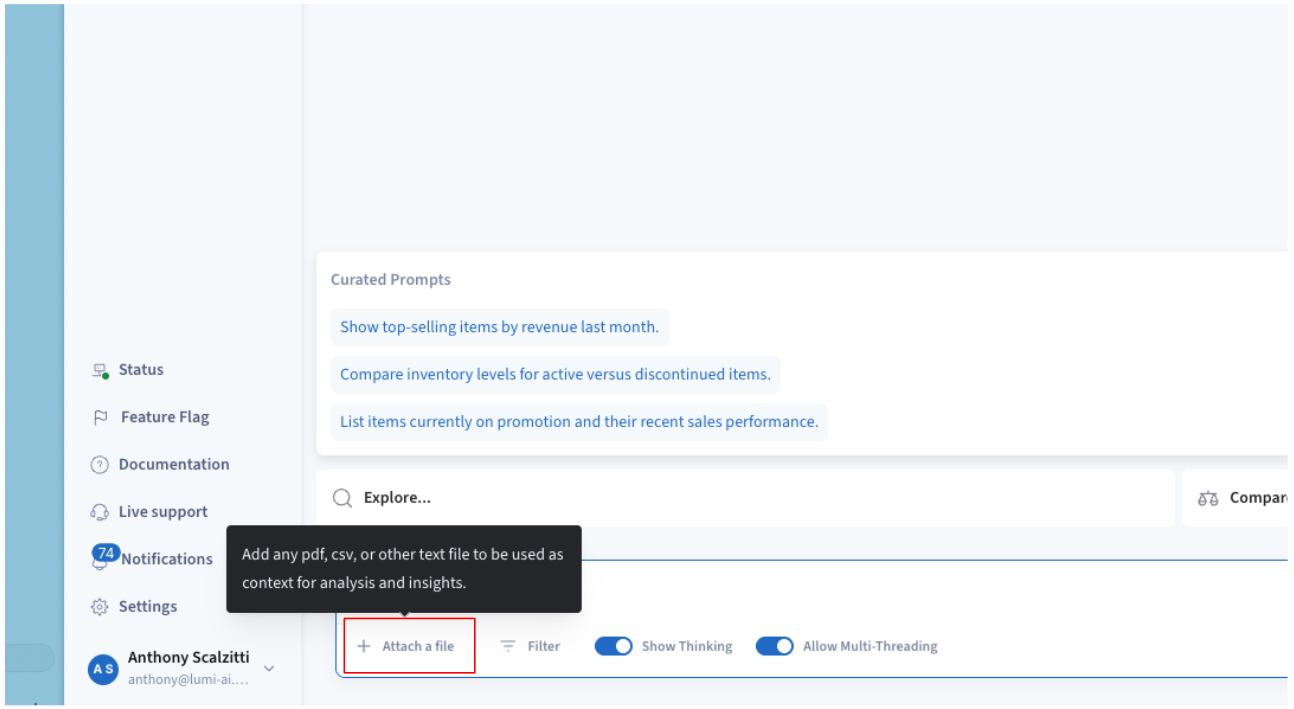Click the Explore magnifying glass icon

point(342,498)
